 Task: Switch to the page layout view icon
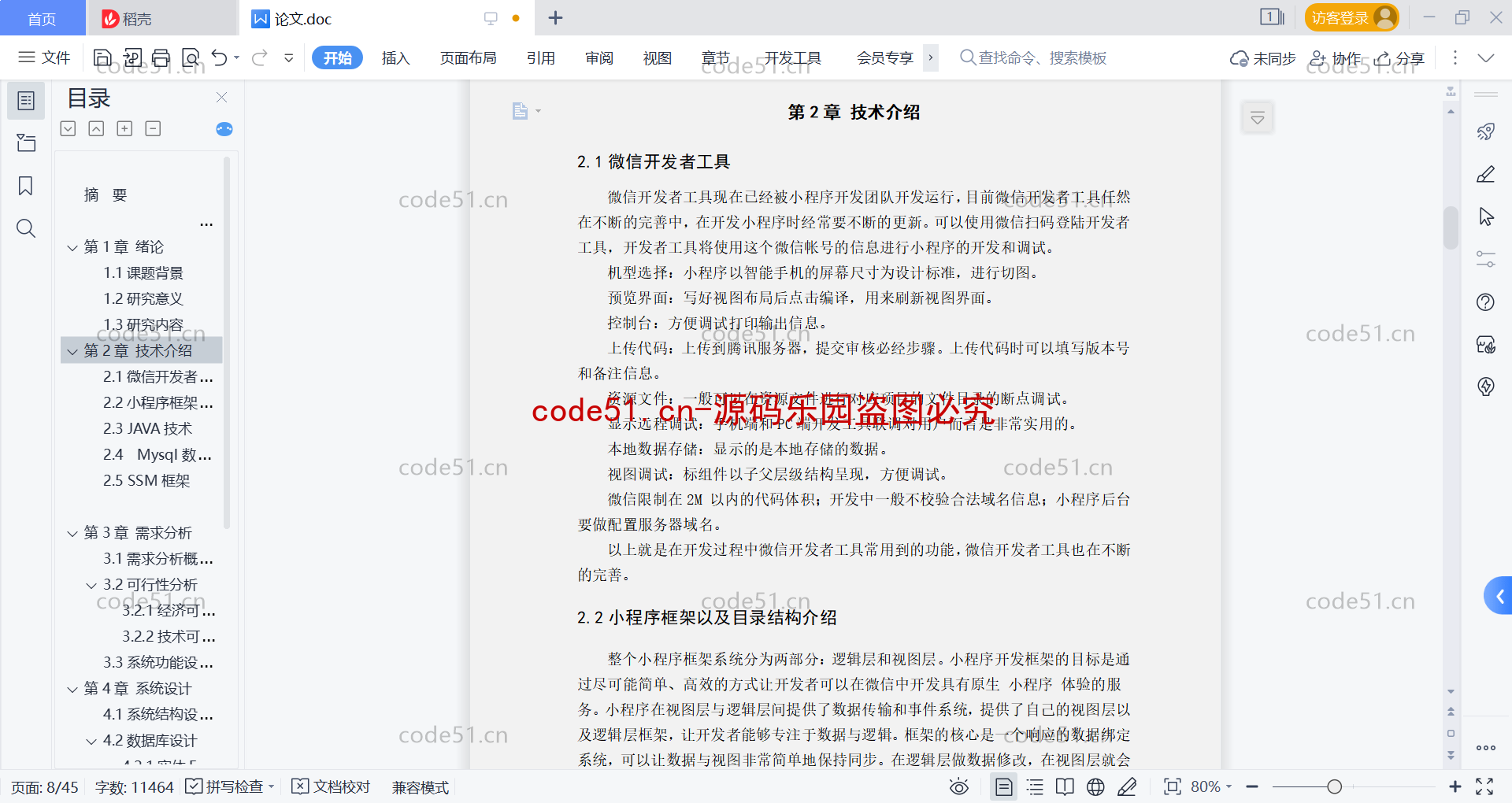pyautogui.click(x=1004, y=786)
